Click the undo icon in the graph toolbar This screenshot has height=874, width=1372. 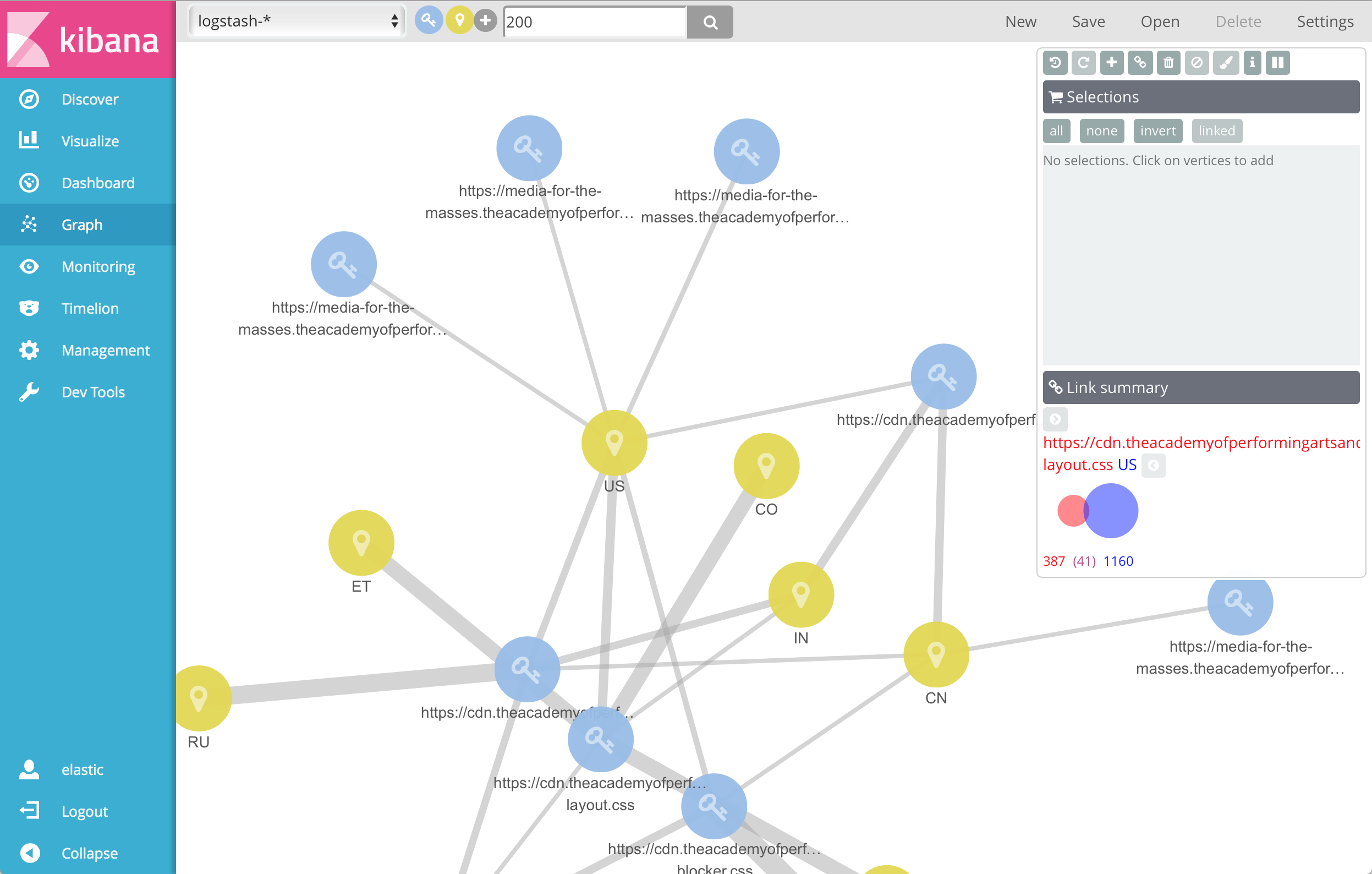click(1055, 63)
